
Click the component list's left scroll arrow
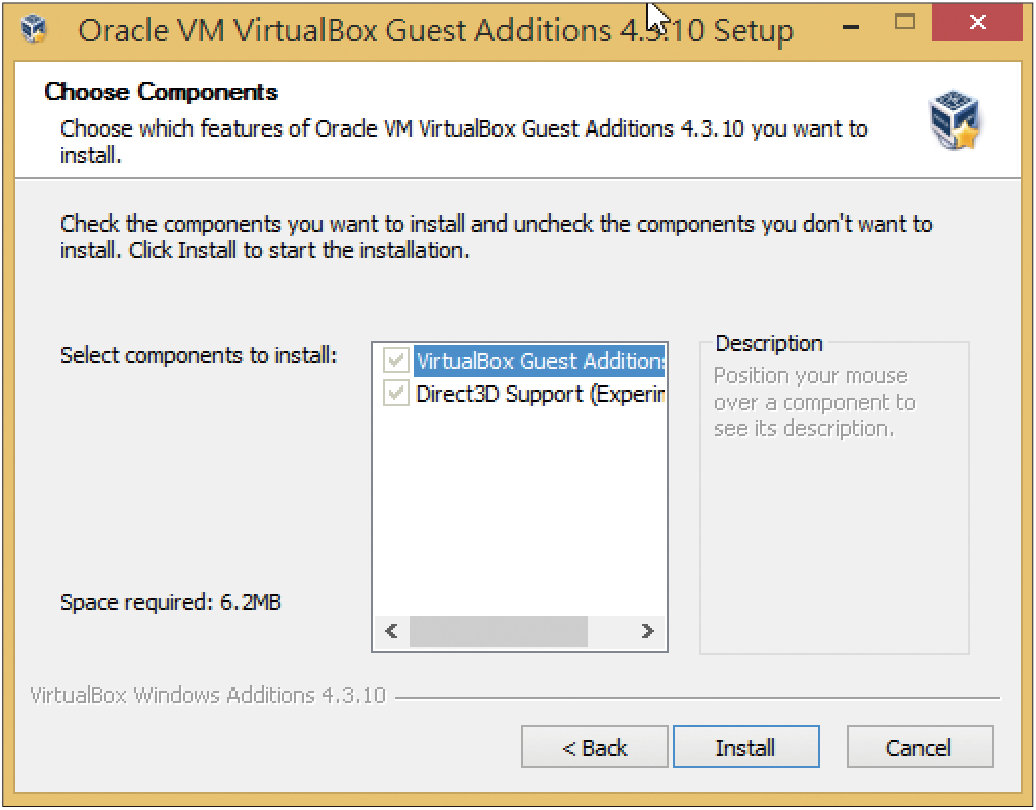click(x=391, y=631)
